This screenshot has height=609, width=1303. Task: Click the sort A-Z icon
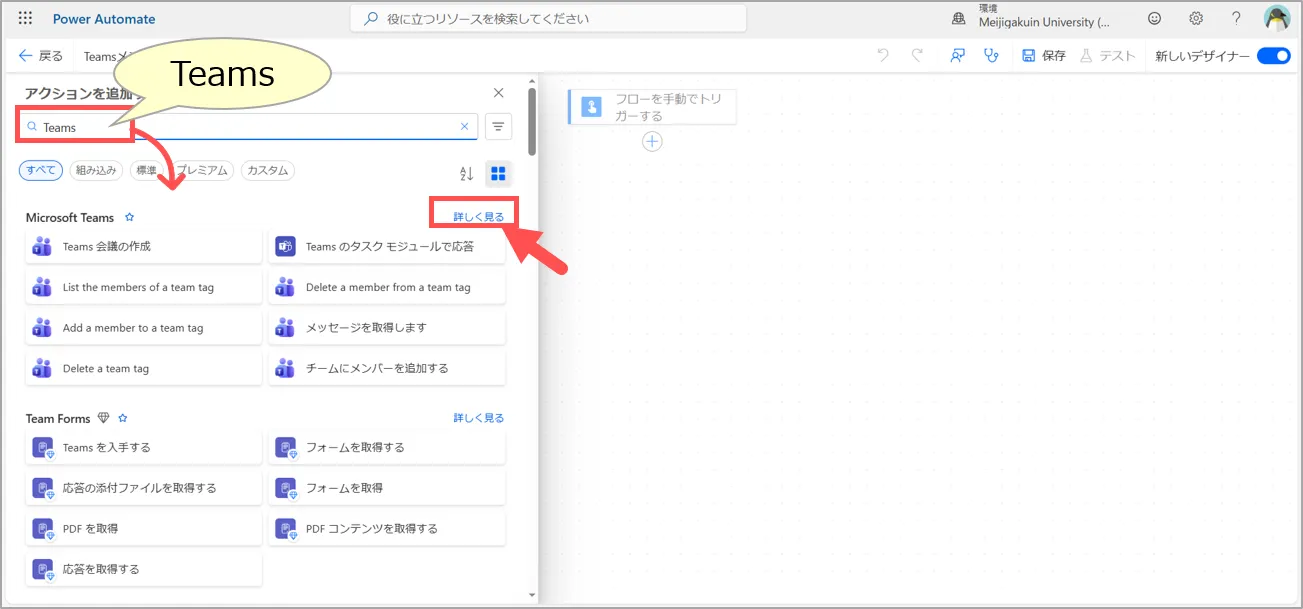(466, 174)
